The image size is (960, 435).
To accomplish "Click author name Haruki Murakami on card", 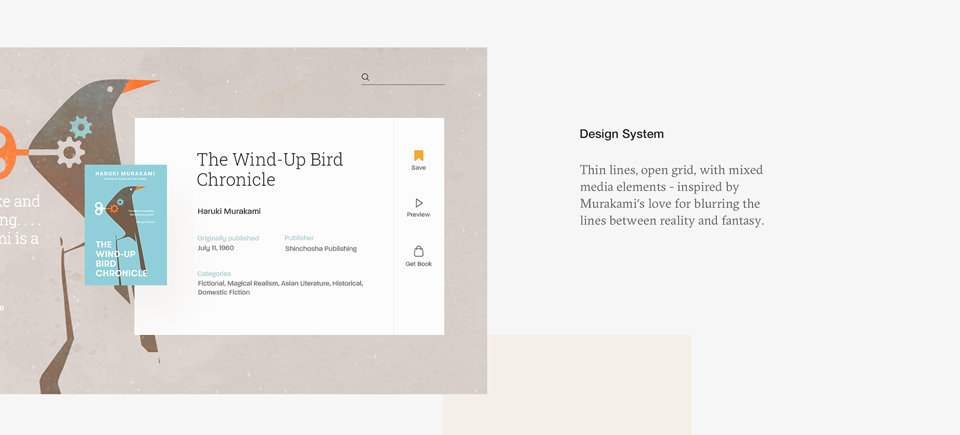I will pos(229,211).
